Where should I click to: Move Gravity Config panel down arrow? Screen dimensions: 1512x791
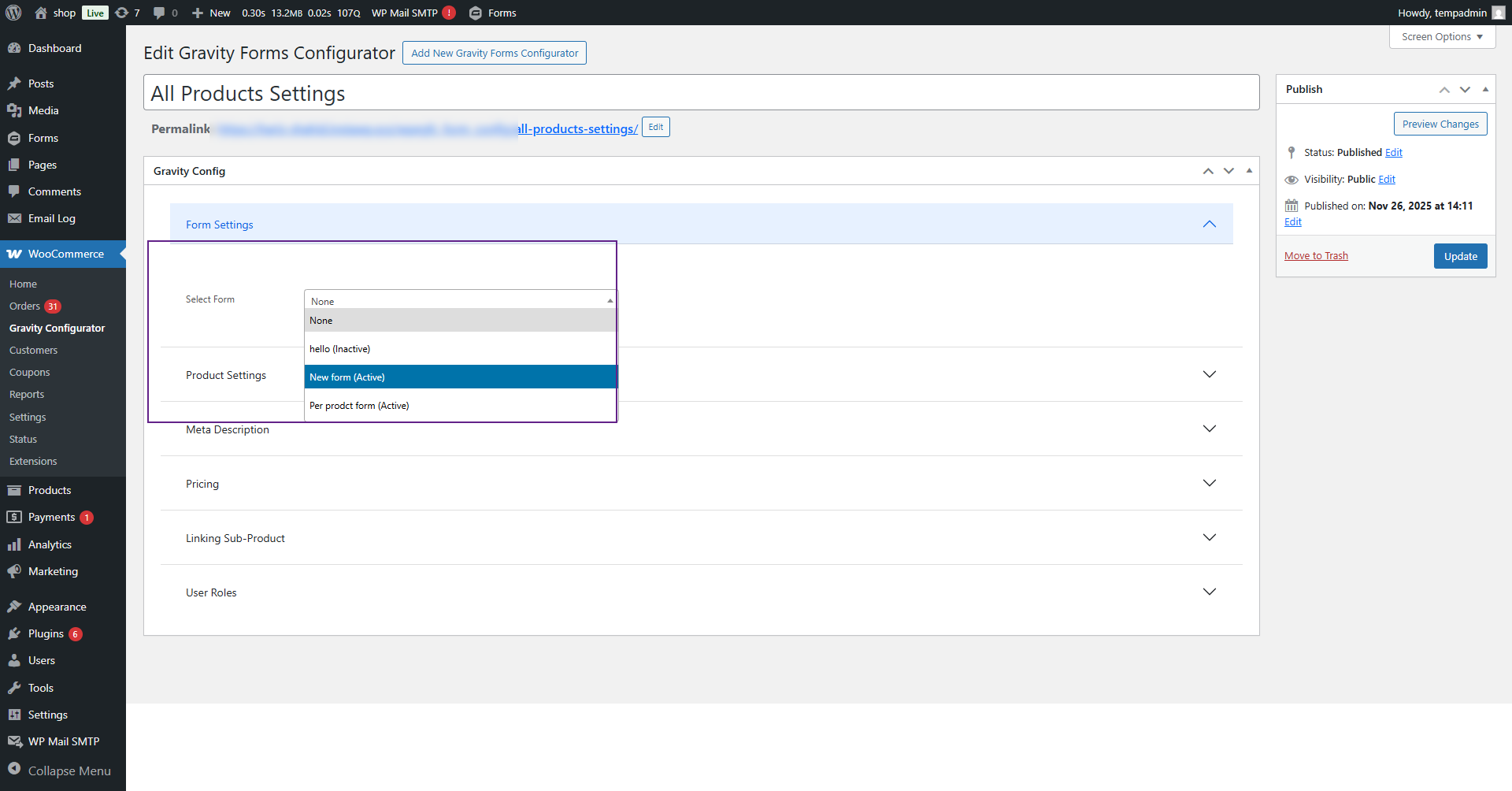tap(1228, 171)
